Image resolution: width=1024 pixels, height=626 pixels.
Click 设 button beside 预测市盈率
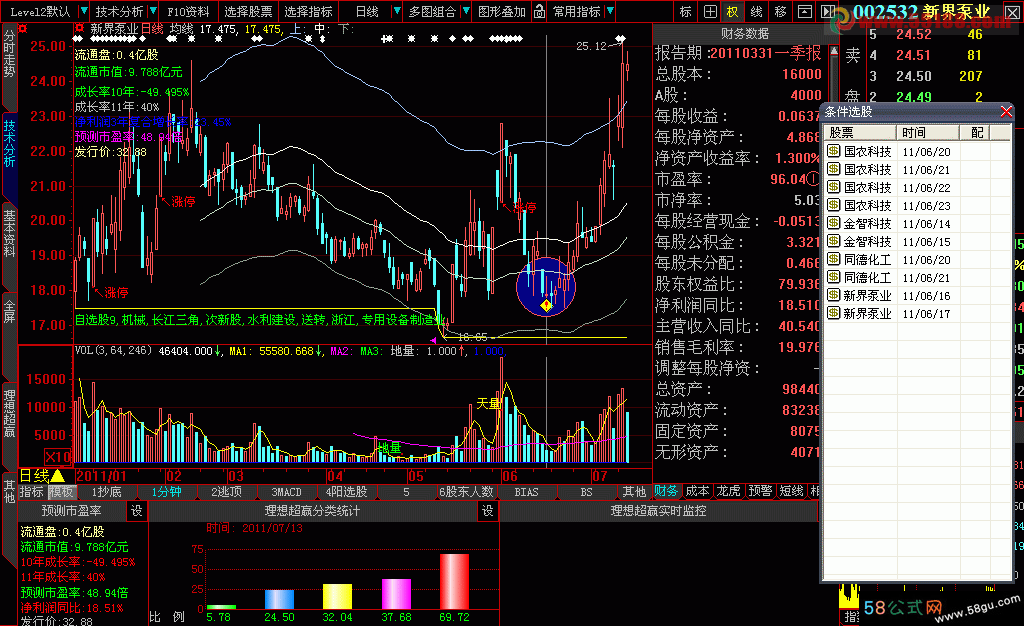click(x=137, y=511)
